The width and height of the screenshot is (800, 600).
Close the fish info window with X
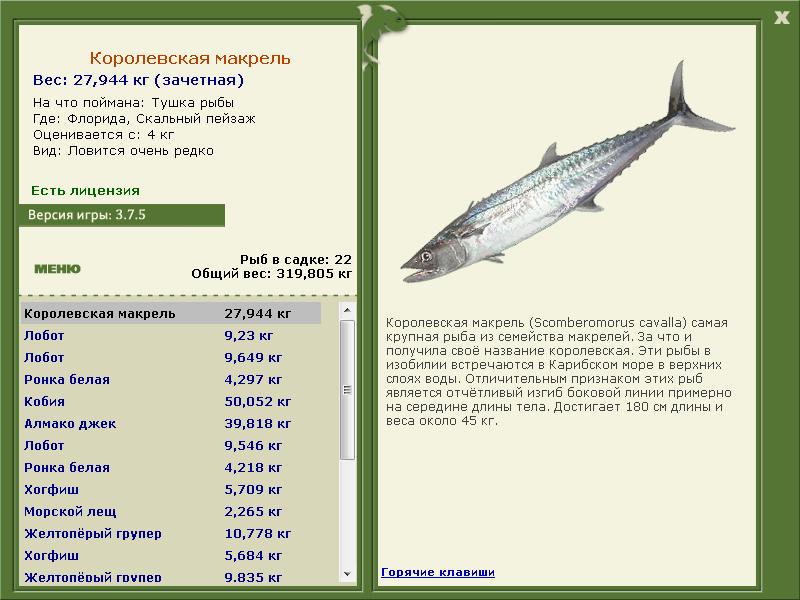781,18
